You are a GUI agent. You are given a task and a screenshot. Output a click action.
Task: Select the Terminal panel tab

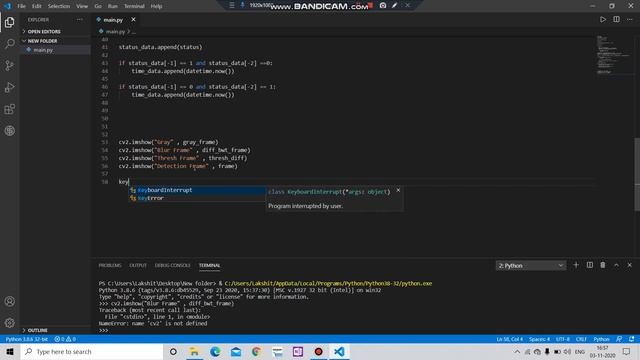[x=209, y=265]
